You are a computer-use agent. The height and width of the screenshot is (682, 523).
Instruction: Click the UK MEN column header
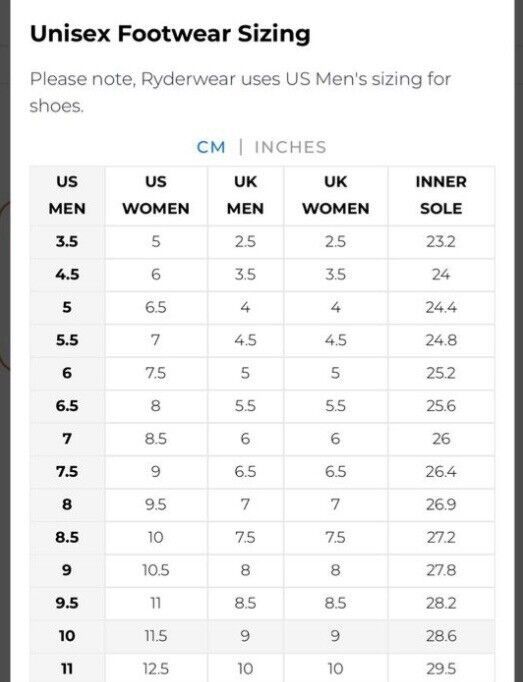(245, 195)
